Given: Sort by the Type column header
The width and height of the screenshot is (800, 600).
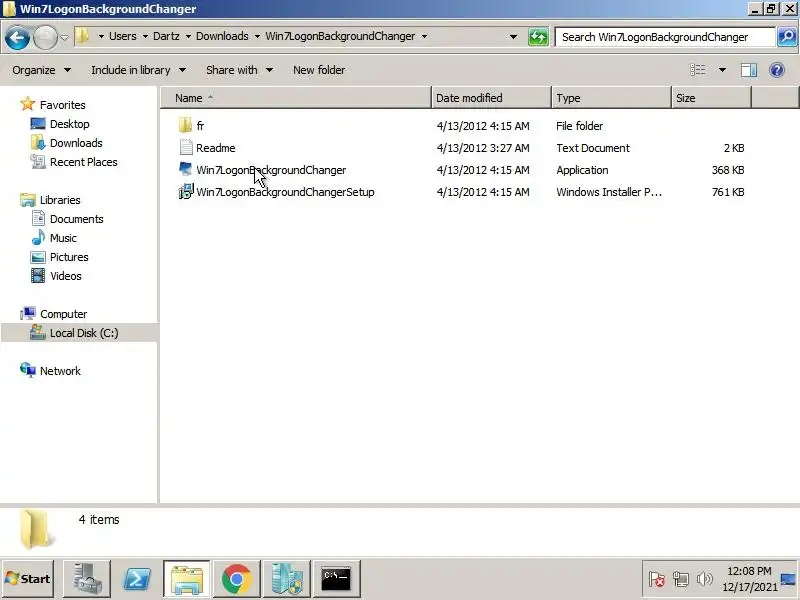Looking at the screenshot, I should [x=611, y=98].
